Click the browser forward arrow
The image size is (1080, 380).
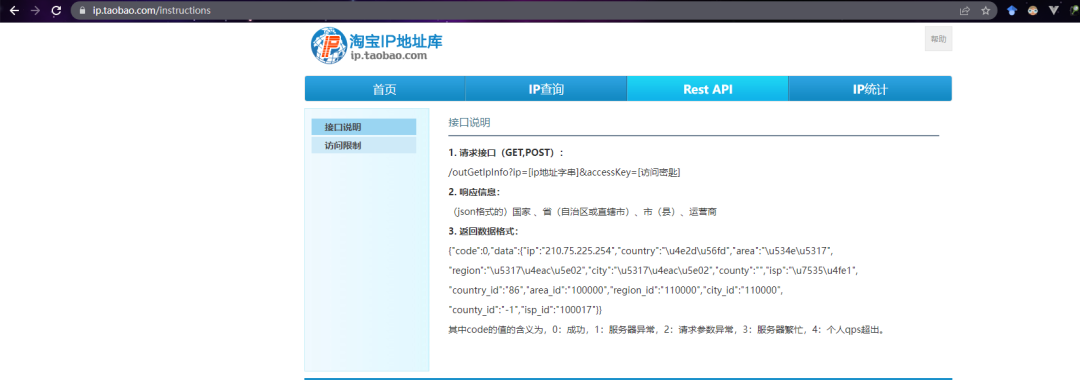click(x=35, y=11)
